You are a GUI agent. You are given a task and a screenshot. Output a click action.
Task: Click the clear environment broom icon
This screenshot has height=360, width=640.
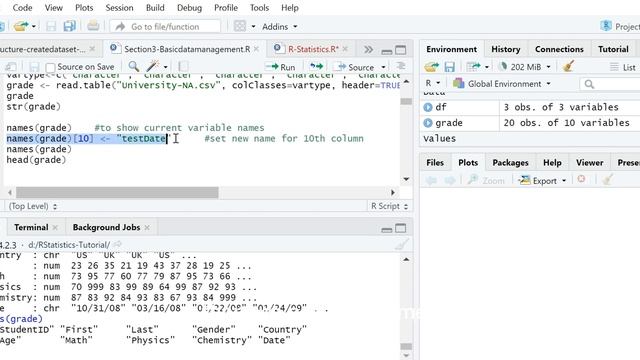568,67
